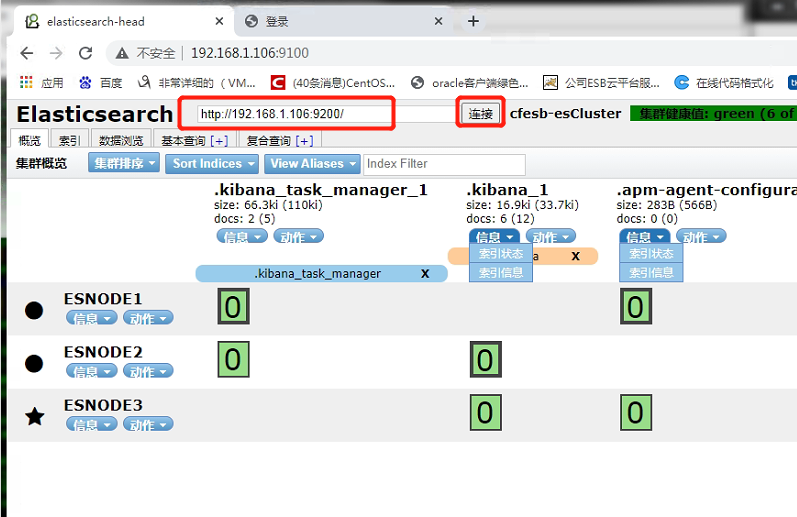Click ESNODE2 shard 0 of .kibana_1
Screen dimensions: 797x517
pyautogui.click(x=485, y=359)
